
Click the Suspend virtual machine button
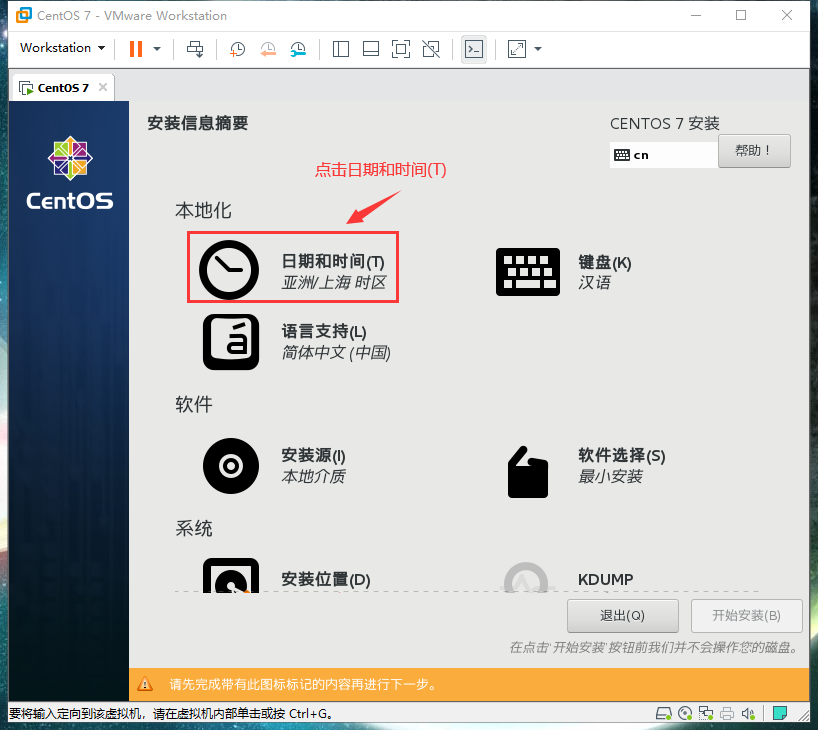pyautogui.click(x=135, y=49)
